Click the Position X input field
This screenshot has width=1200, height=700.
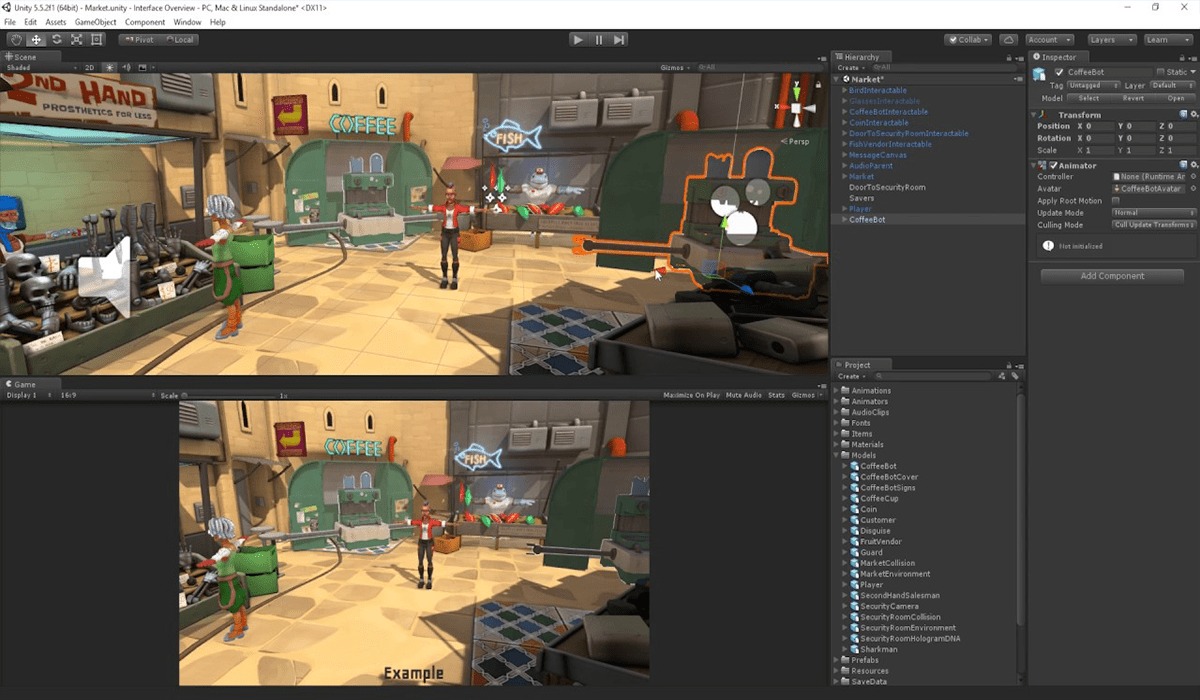coord(1098,127)
